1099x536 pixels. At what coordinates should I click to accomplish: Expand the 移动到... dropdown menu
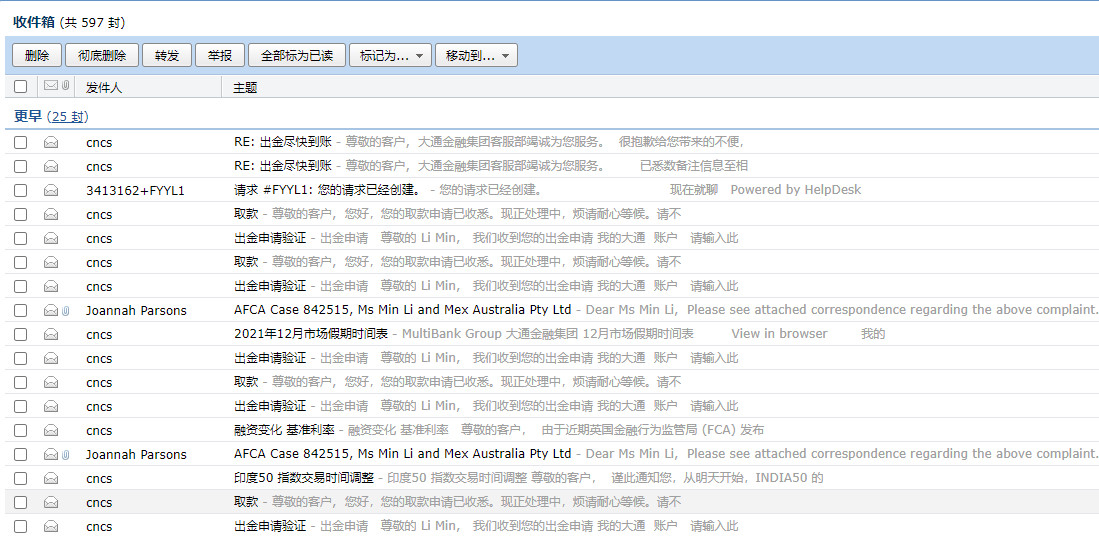point(476,55)
